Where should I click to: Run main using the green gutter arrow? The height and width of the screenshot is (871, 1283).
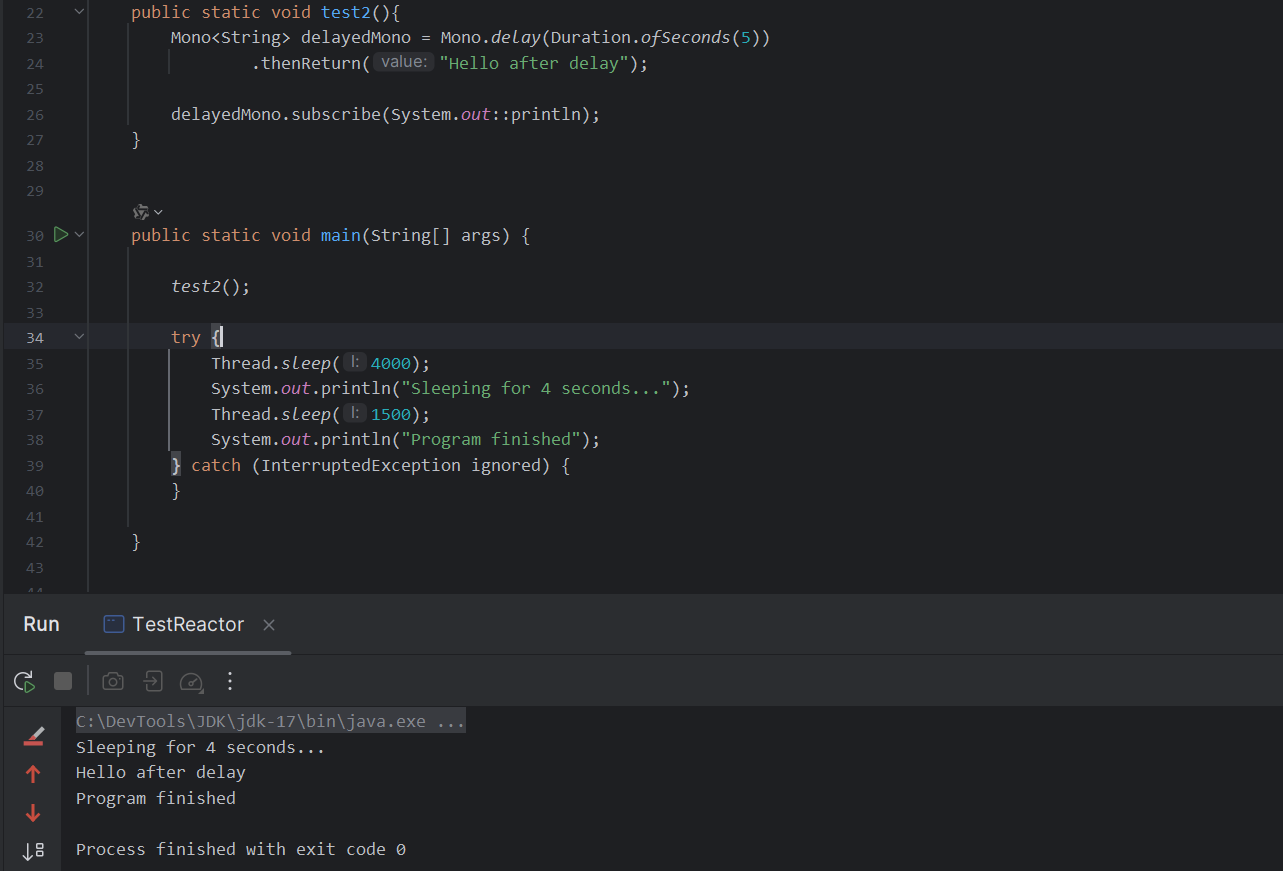click(61, 235)
